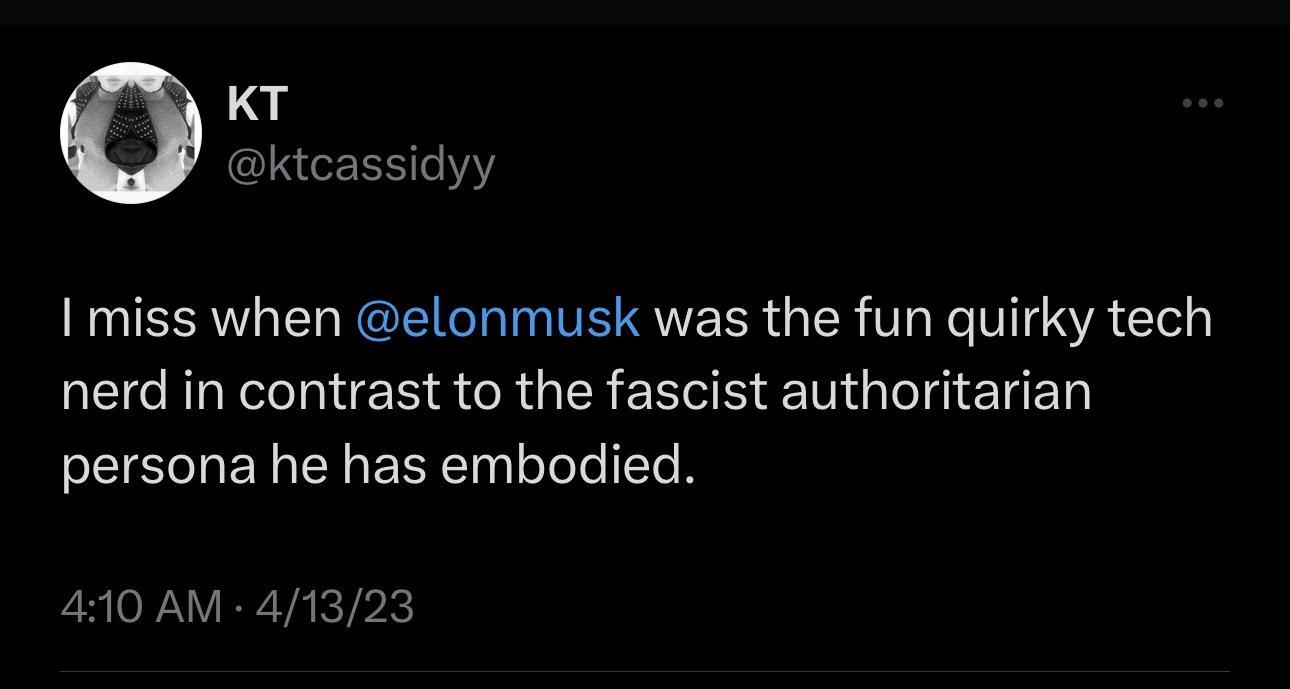
Task: Select the date 4/13/23
Action: (333, 604)
